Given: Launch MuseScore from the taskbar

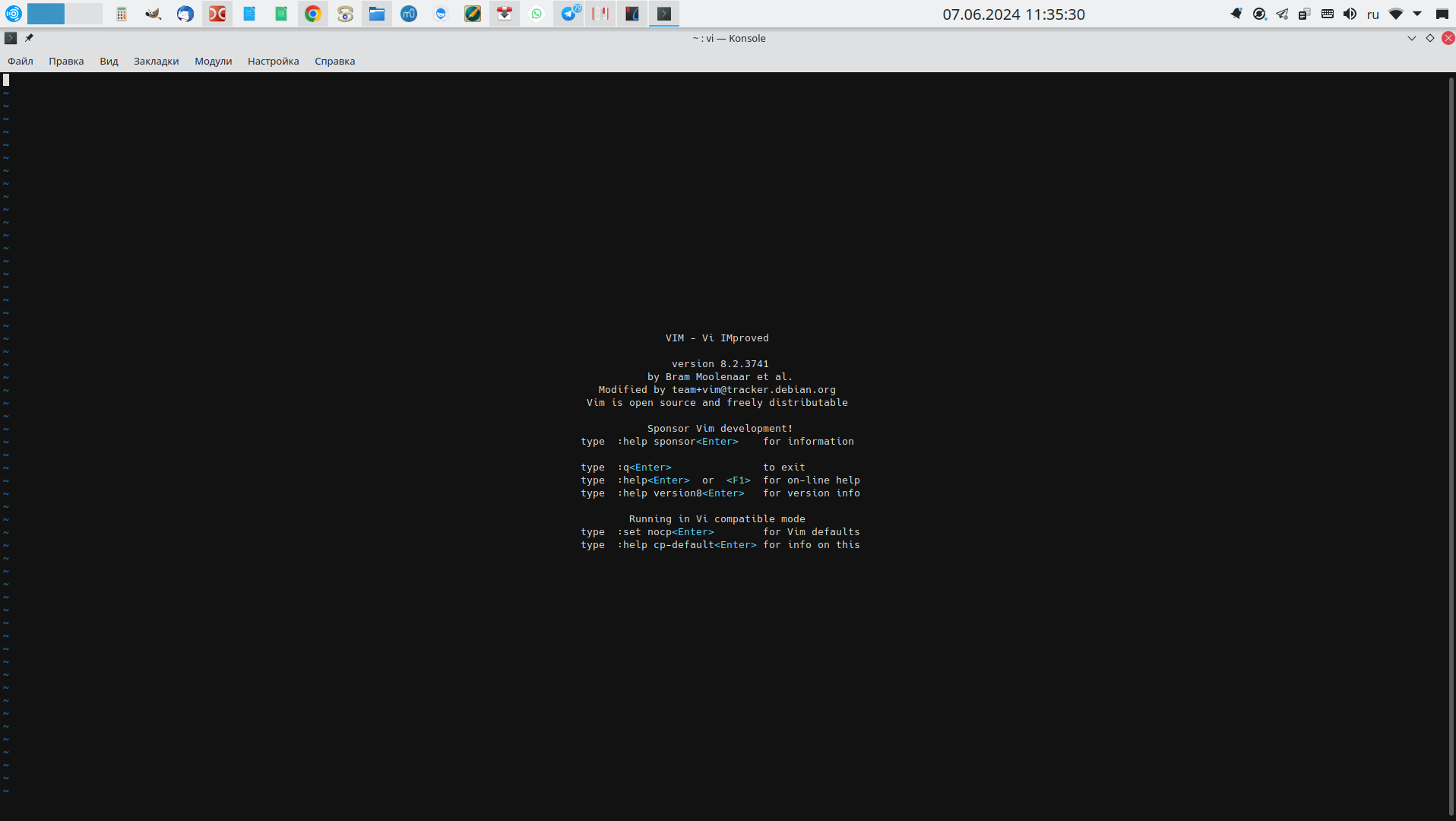Looking at the screenshot, I should [x=409, y=14].
